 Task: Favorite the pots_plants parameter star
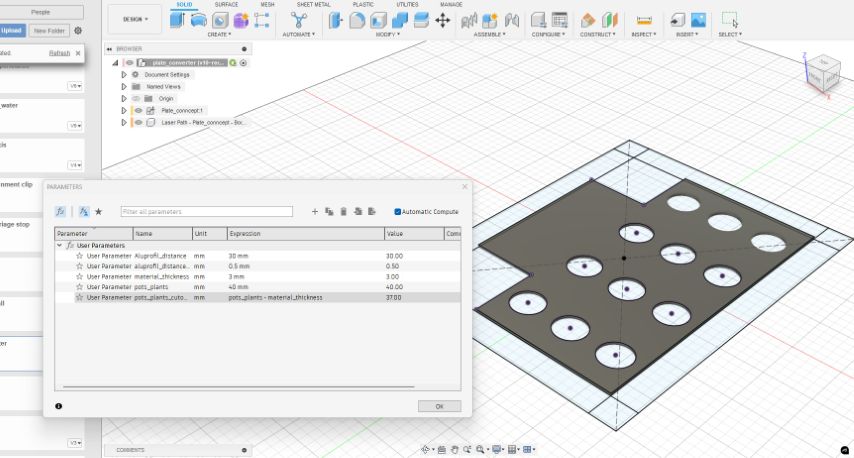80,286
